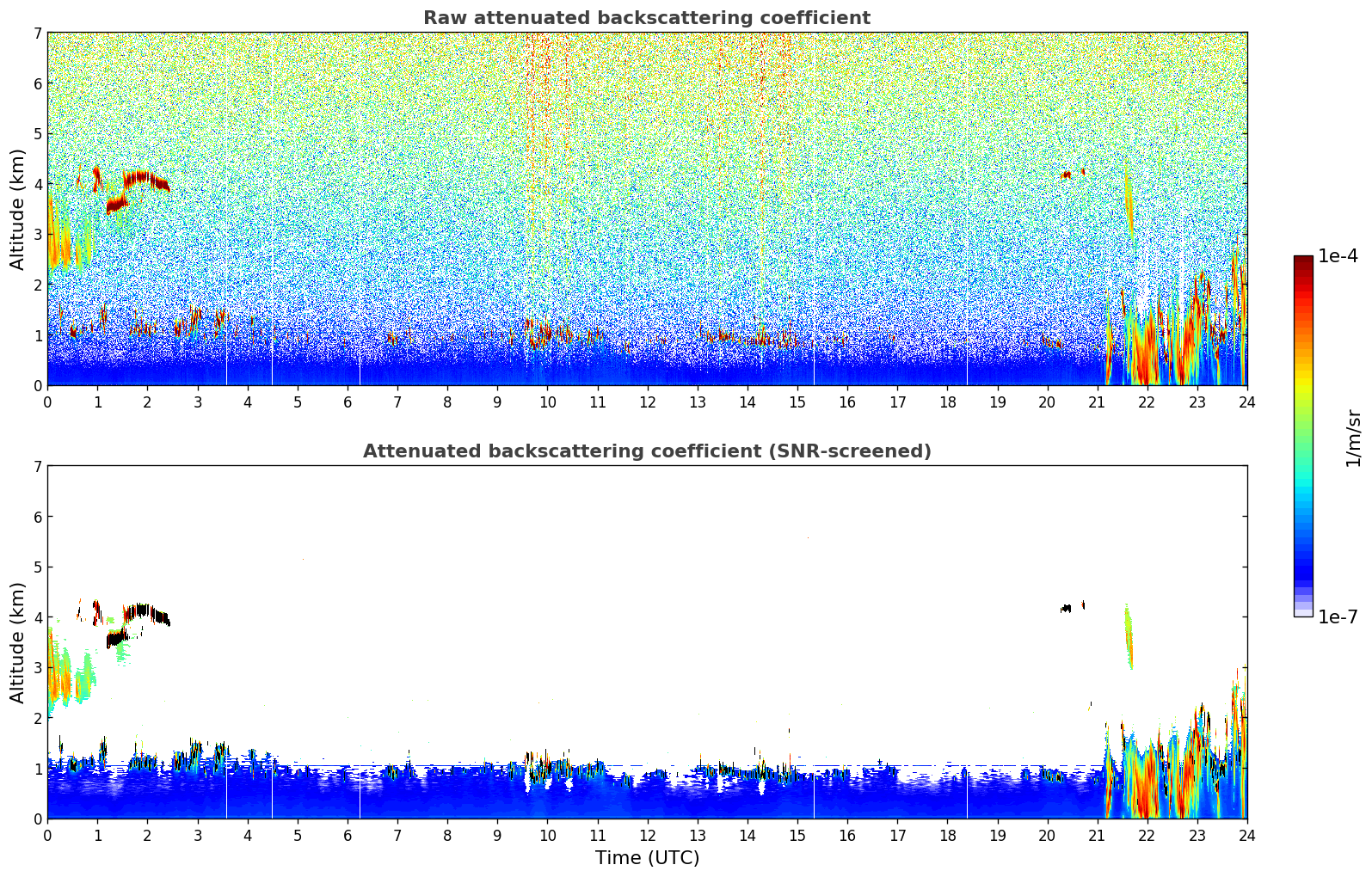Screen dimensions: 1372x877
Task: Click the 'Altitude (km)' label of the top plot
Action: click(18, 209)
